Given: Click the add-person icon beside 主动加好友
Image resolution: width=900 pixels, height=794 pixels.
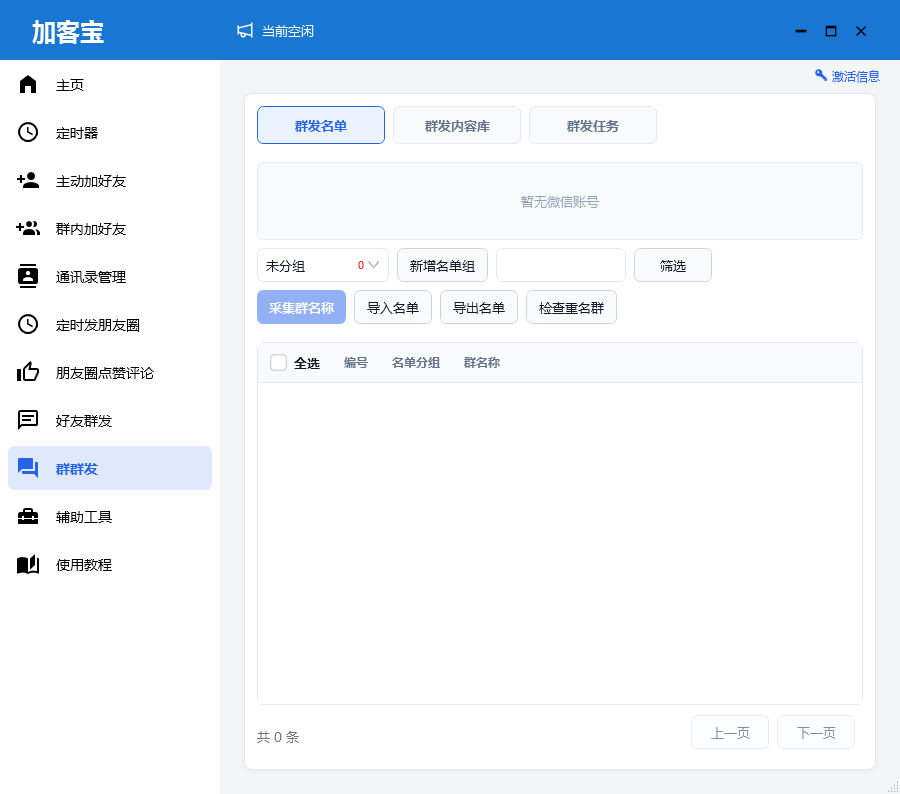Looking at the screenshot, I should coord(28,180).
